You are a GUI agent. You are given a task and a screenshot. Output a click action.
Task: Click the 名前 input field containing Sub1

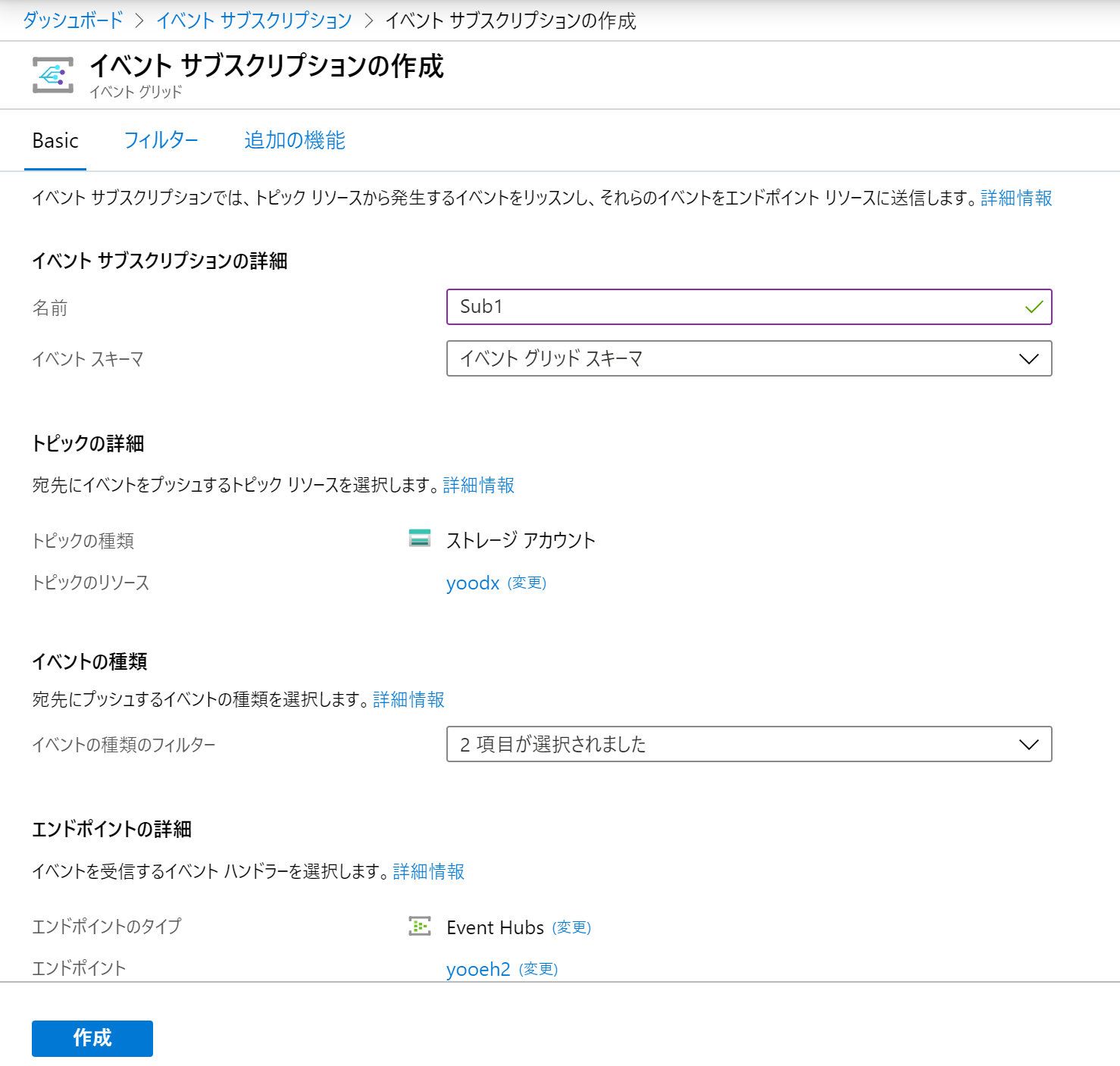click(749, 307)
